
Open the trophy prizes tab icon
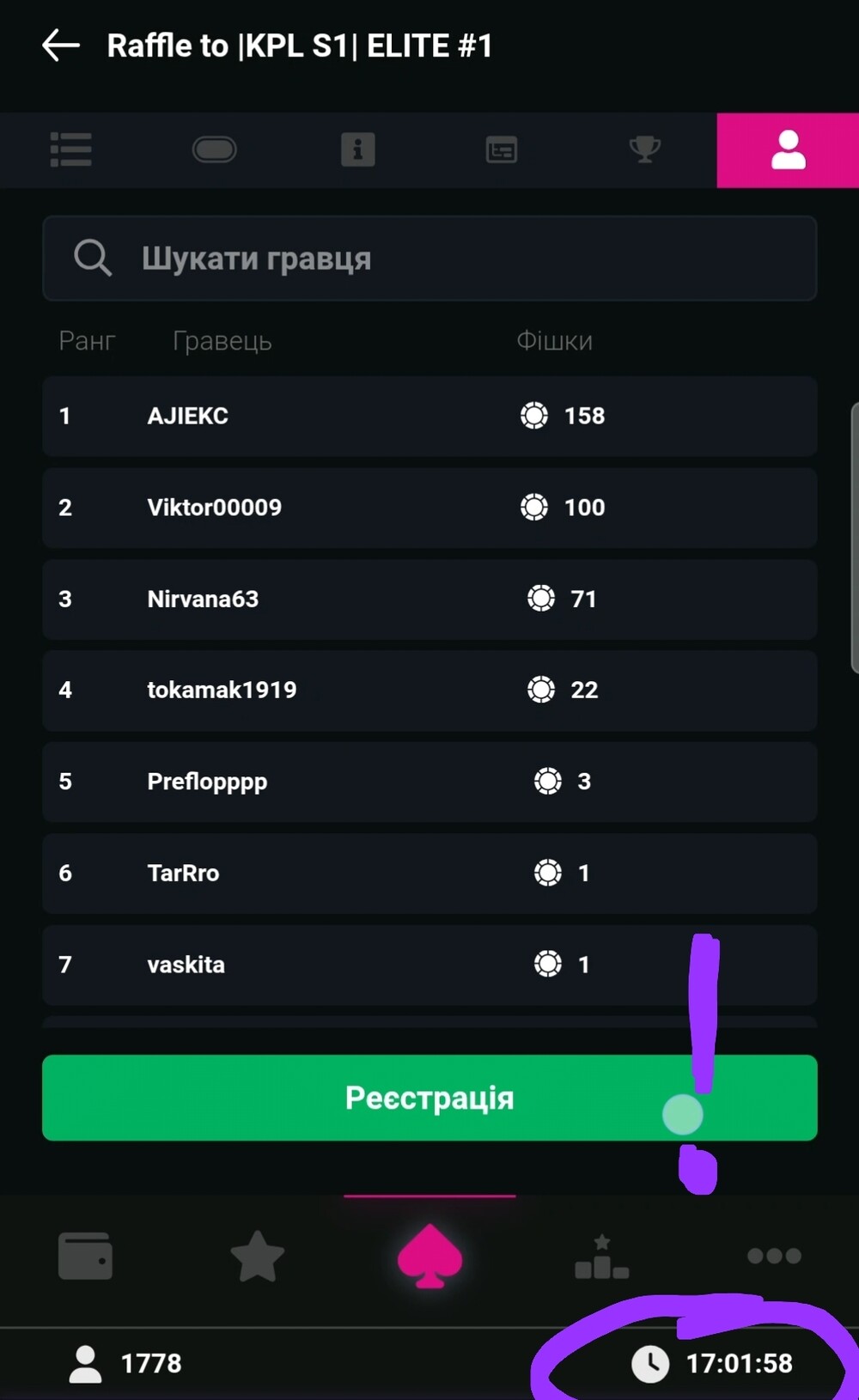tap(644, 149)
